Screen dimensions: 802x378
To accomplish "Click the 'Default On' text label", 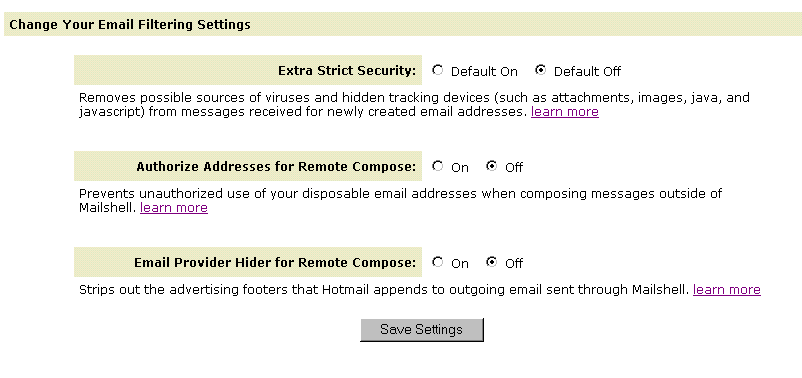I will point(484,72).
